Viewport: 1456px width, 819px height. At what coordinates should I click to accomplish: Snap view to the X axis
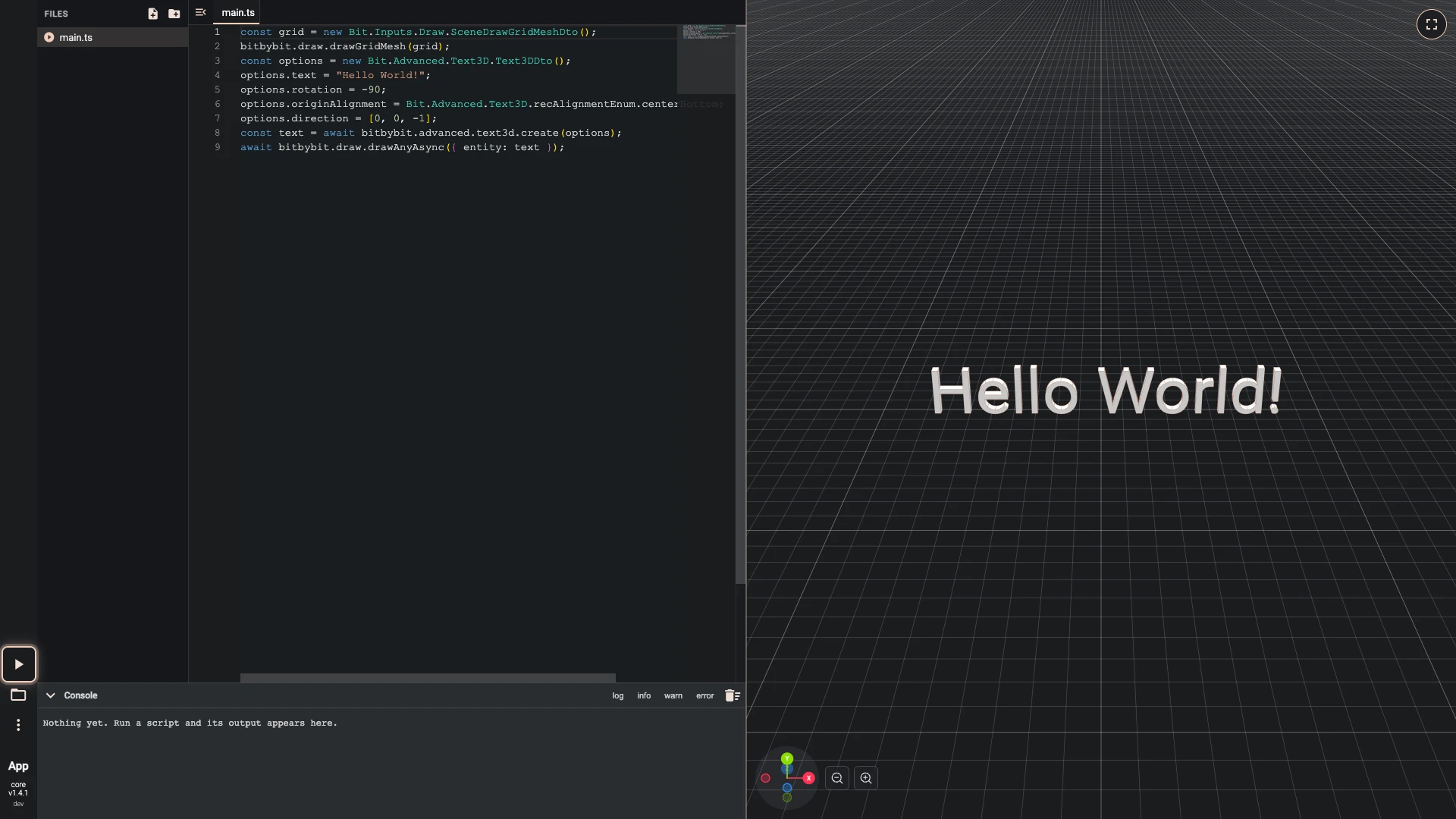[809, 778]
